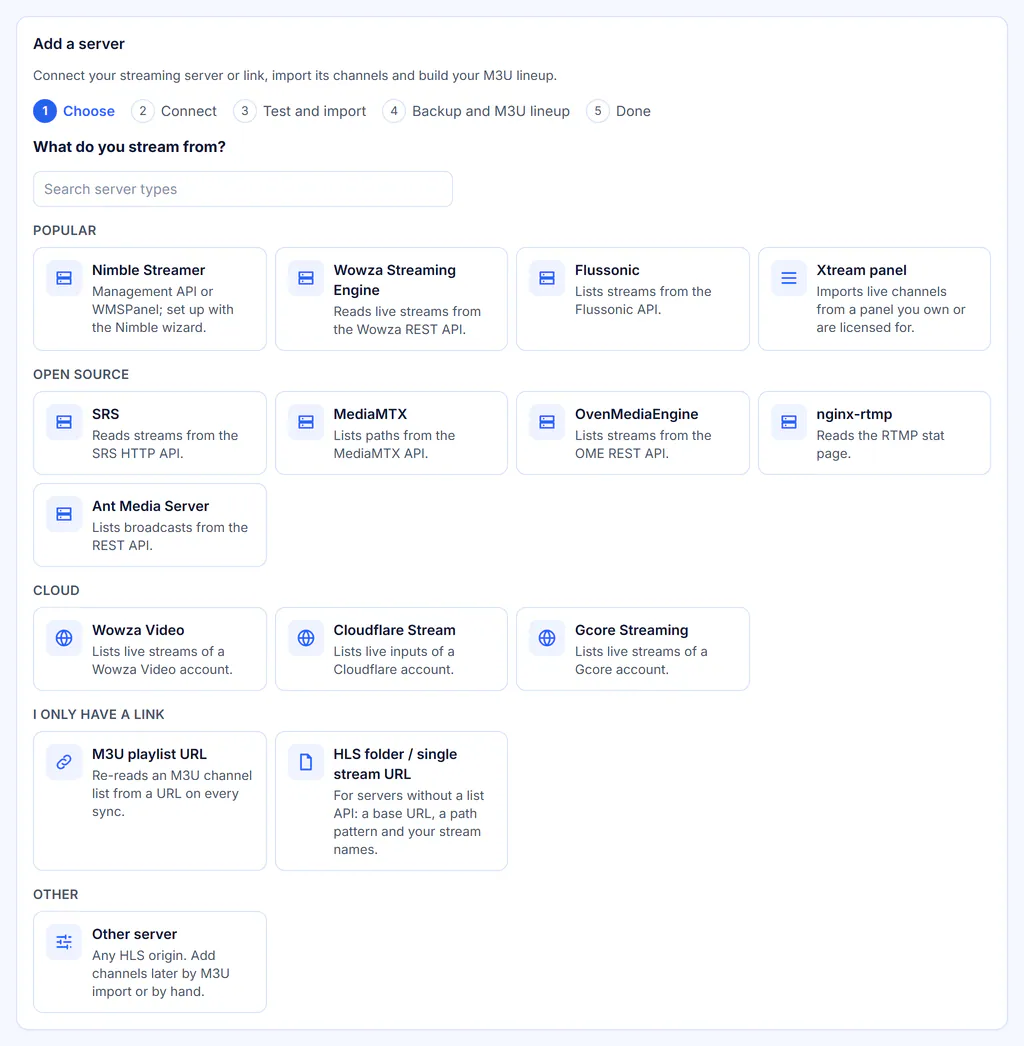Click the Cloudflare Stream globe icon
Screen dimensions: 1024x1046
tap(306, 638)
